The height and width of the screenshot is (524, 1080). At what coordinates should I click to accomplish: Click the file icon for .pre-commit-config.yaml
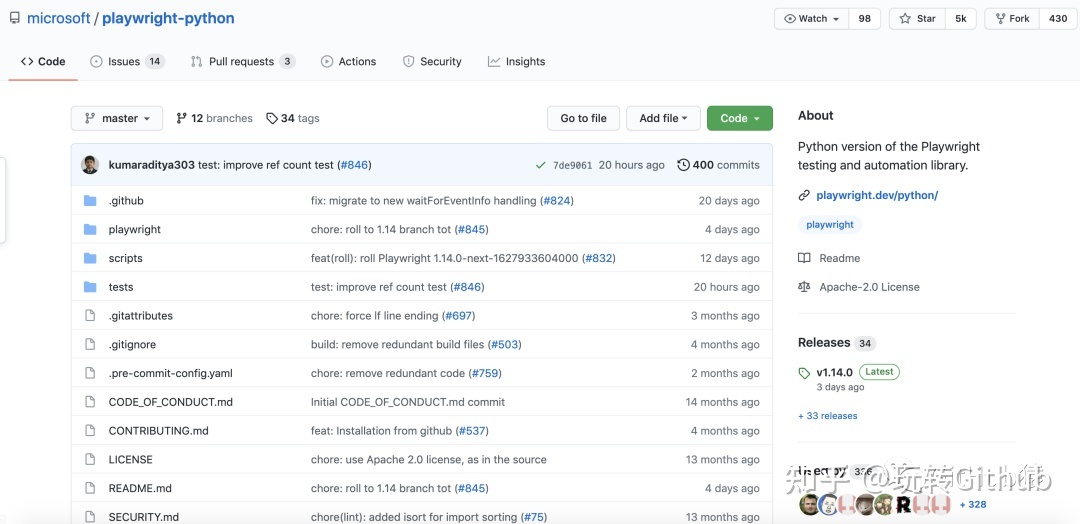pyautogui.click(x=90, y=373)
